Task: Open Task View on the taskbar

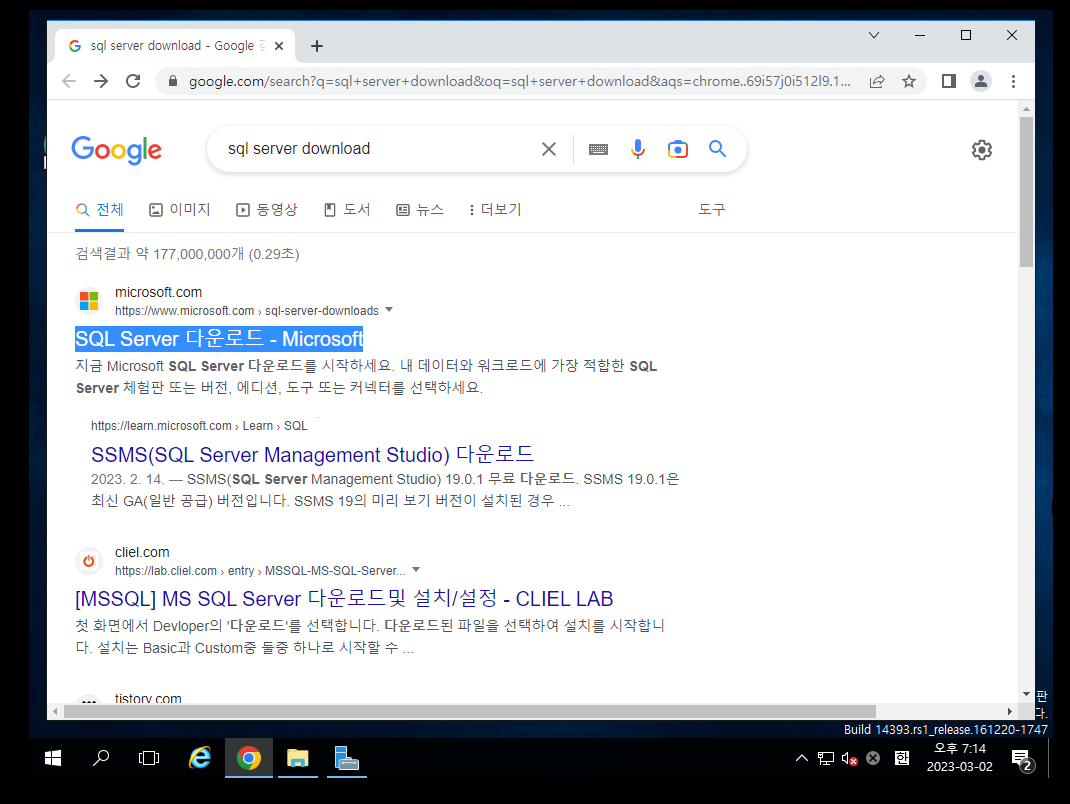Action: 149,758
